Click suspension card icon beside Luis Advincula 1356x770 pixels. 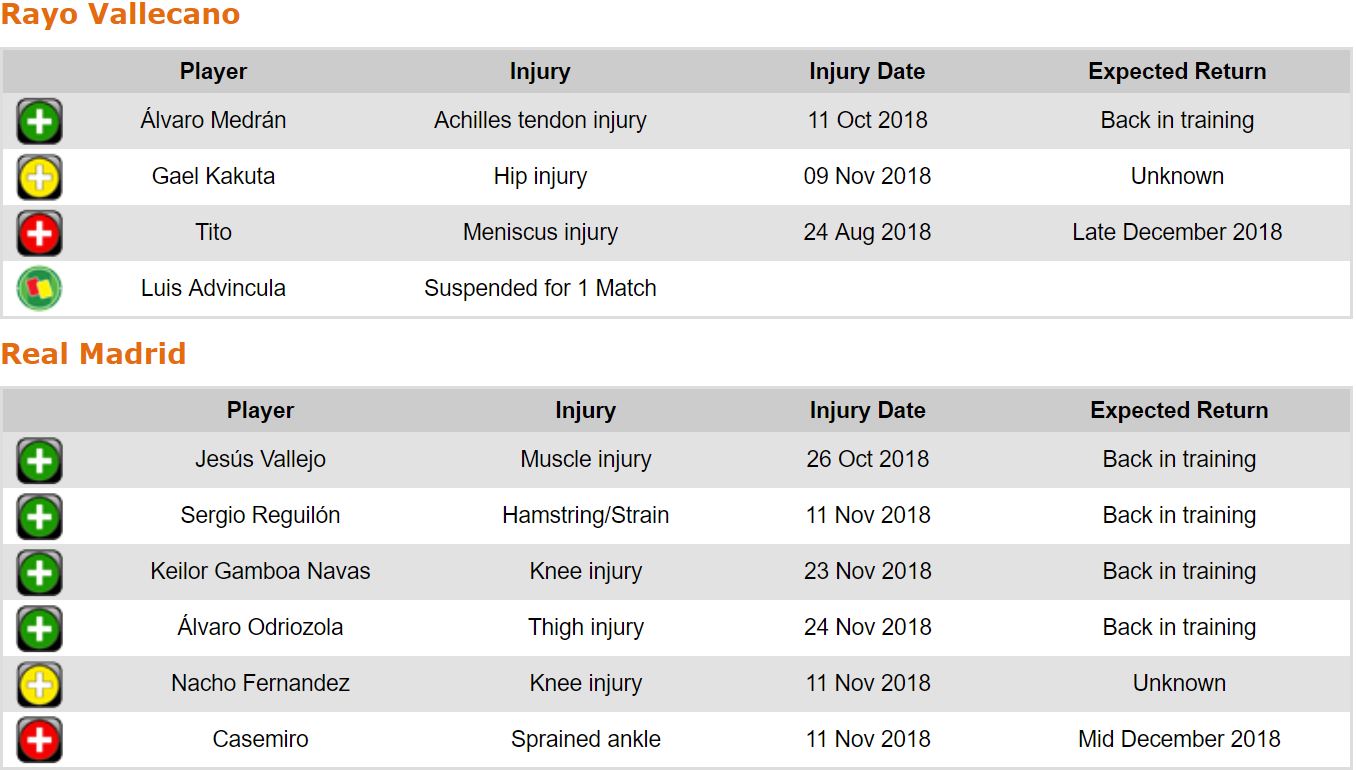(x=39, y=289)
